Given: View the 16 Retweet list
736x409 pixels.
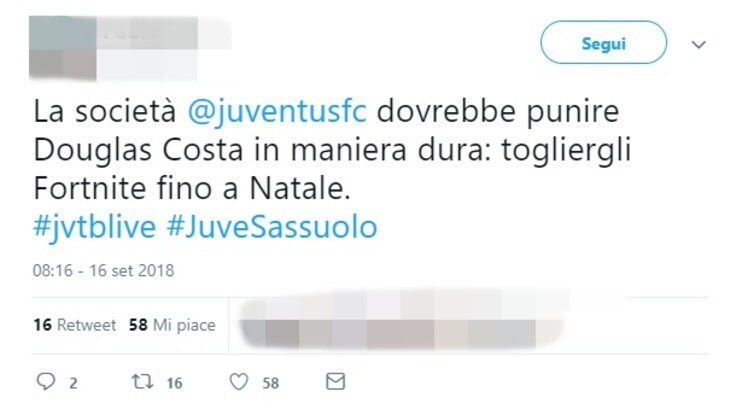Looking at the screenshot, I should (x=74, y=325).
